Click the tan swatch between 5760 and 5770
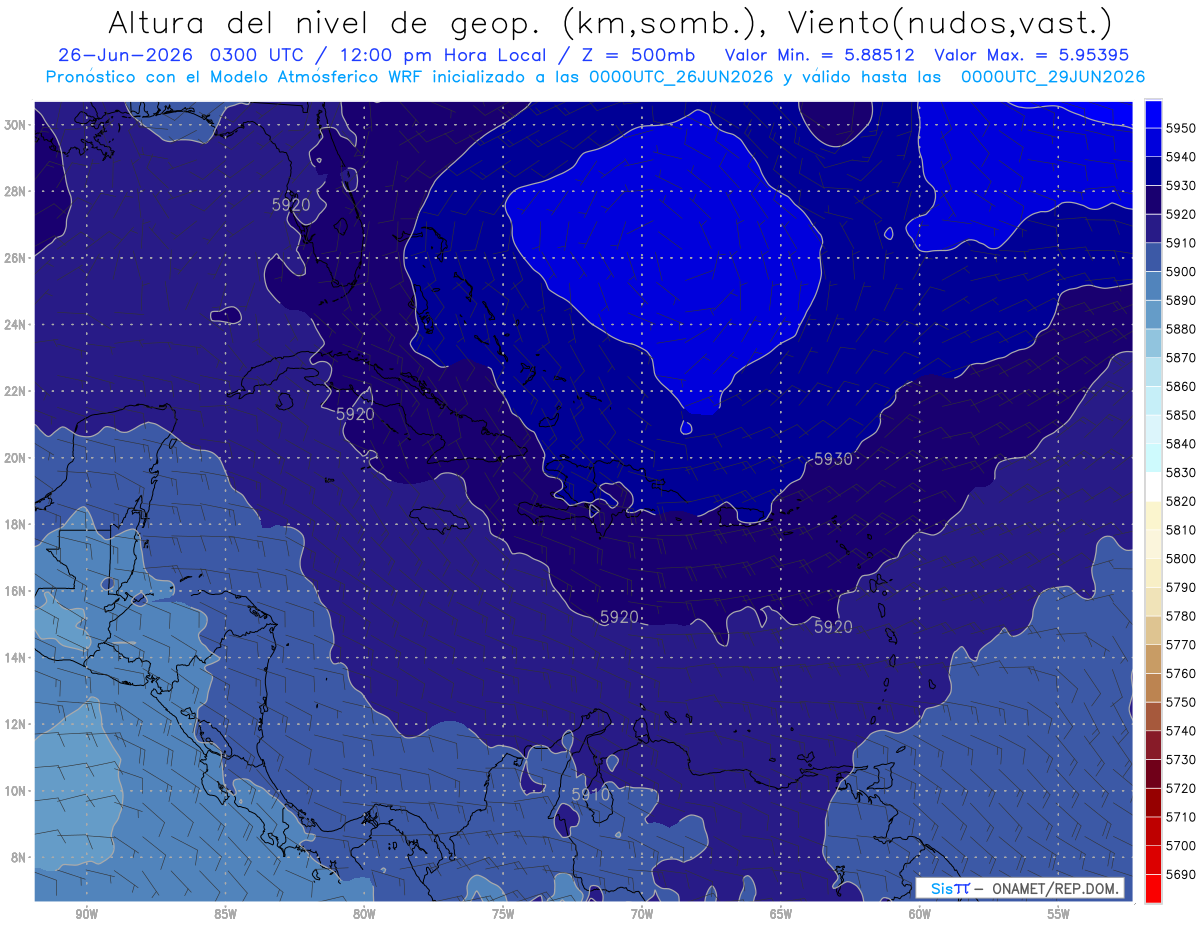 click(x=1153, y=659)
